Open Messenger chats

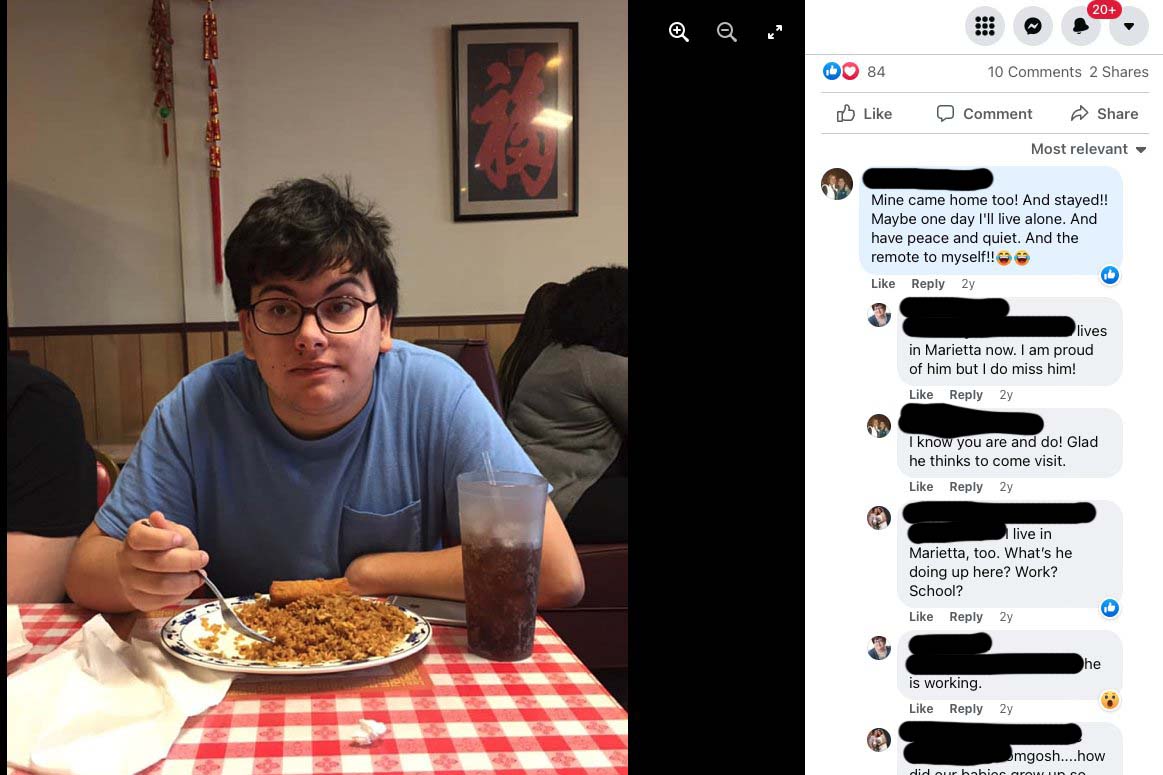coord(1032,26)
